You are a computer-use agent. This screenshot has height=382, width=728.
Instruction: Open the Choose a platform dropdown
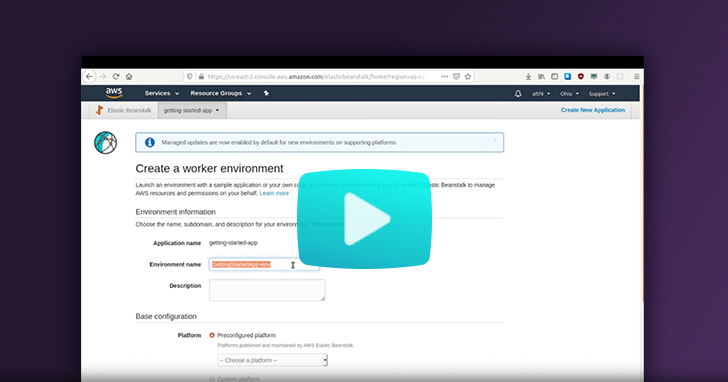(272, 360)
